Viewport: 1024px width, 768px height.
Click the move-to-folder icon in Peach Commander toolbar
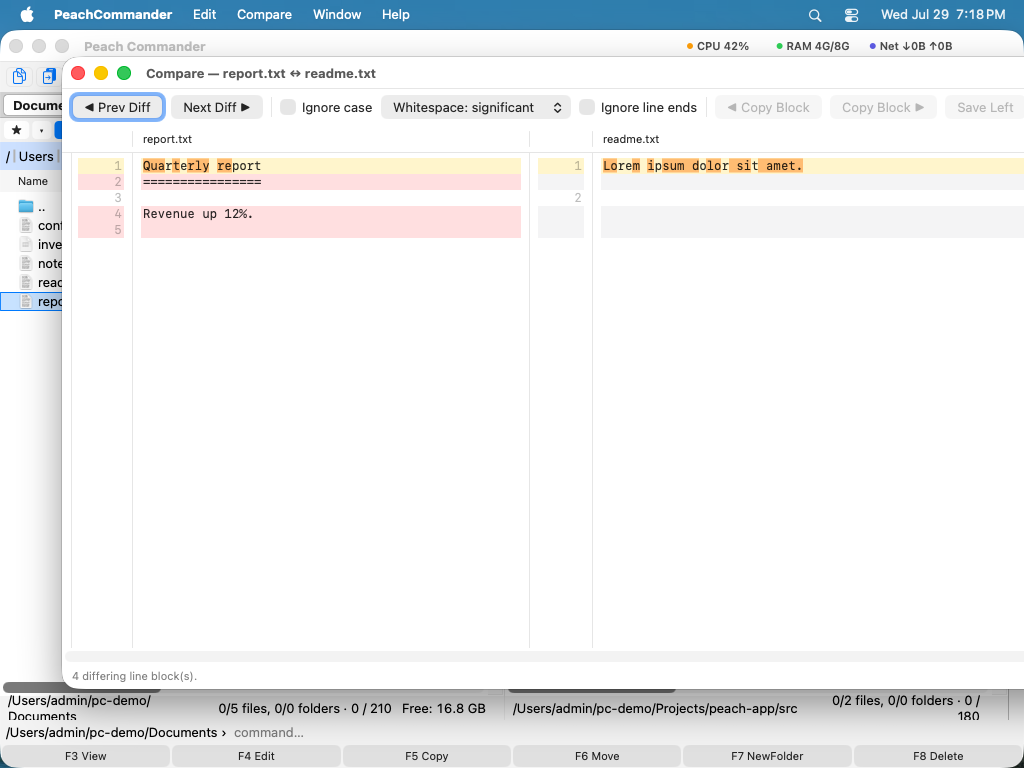pyautogui.click(x=48, y=76)
